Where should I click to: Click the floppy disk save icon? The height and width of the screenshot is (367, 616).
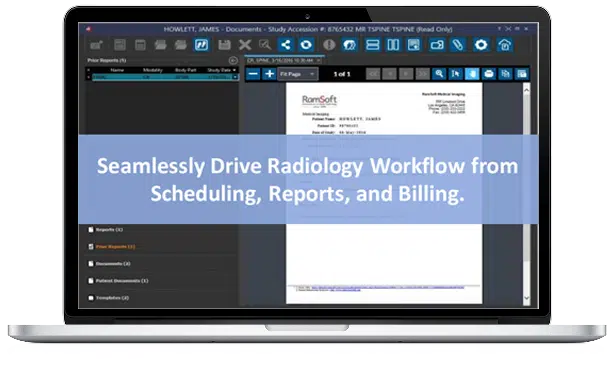pos(224,45)
